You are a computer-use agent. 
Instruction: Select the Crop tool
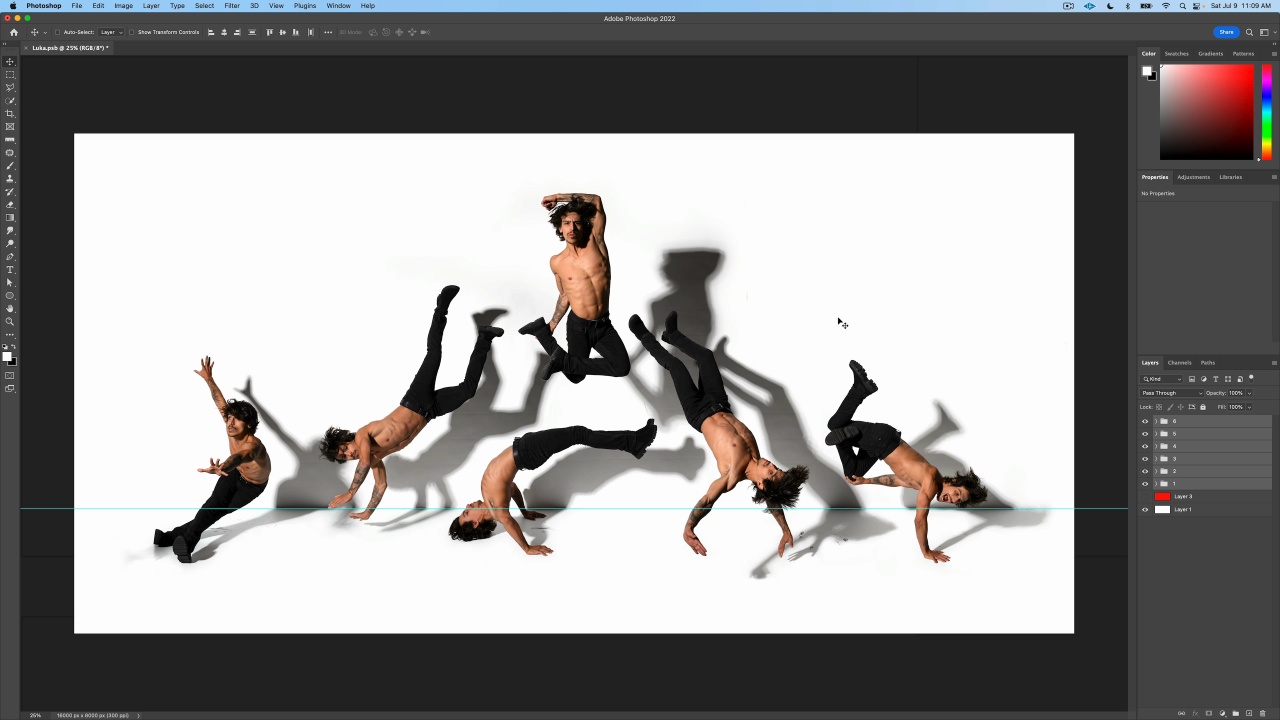[x=10, y=114]
